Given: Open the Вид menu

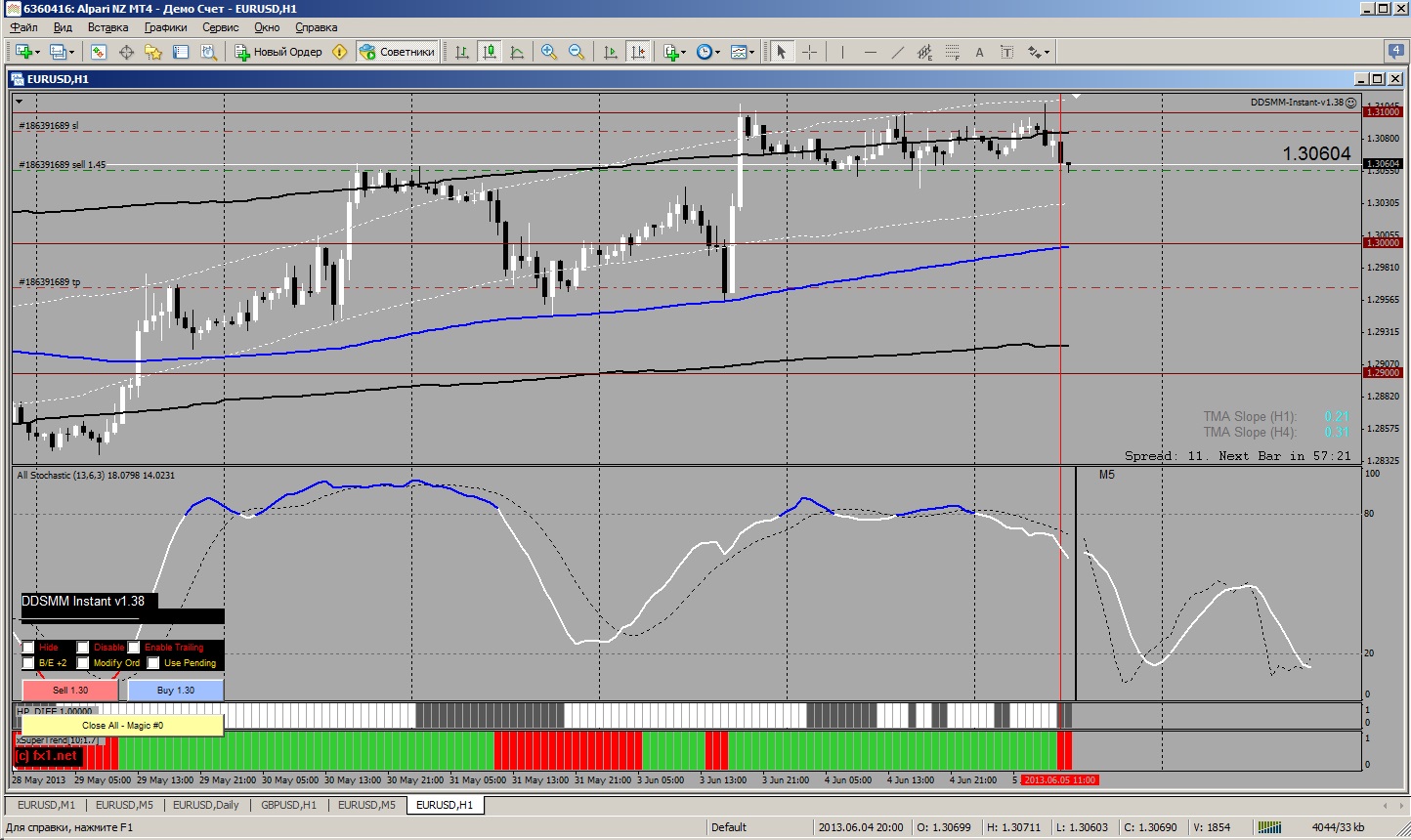Looking at the screenshot, I should click(x=63, y=27).
